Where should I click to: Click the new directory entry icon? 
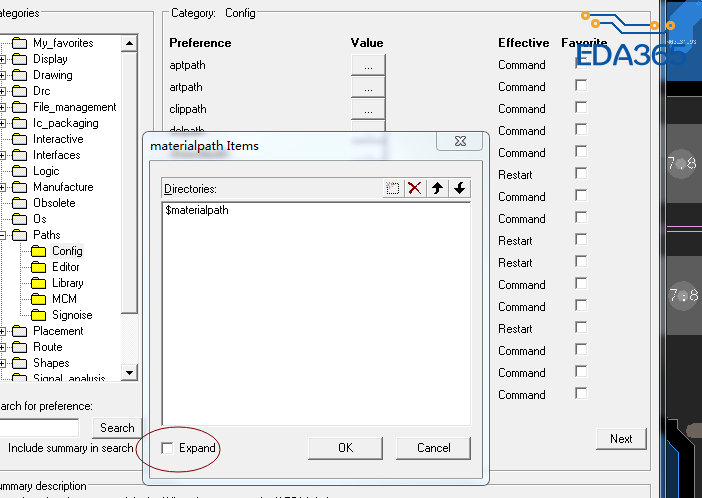pyautogui.click(x=393, y=188)
